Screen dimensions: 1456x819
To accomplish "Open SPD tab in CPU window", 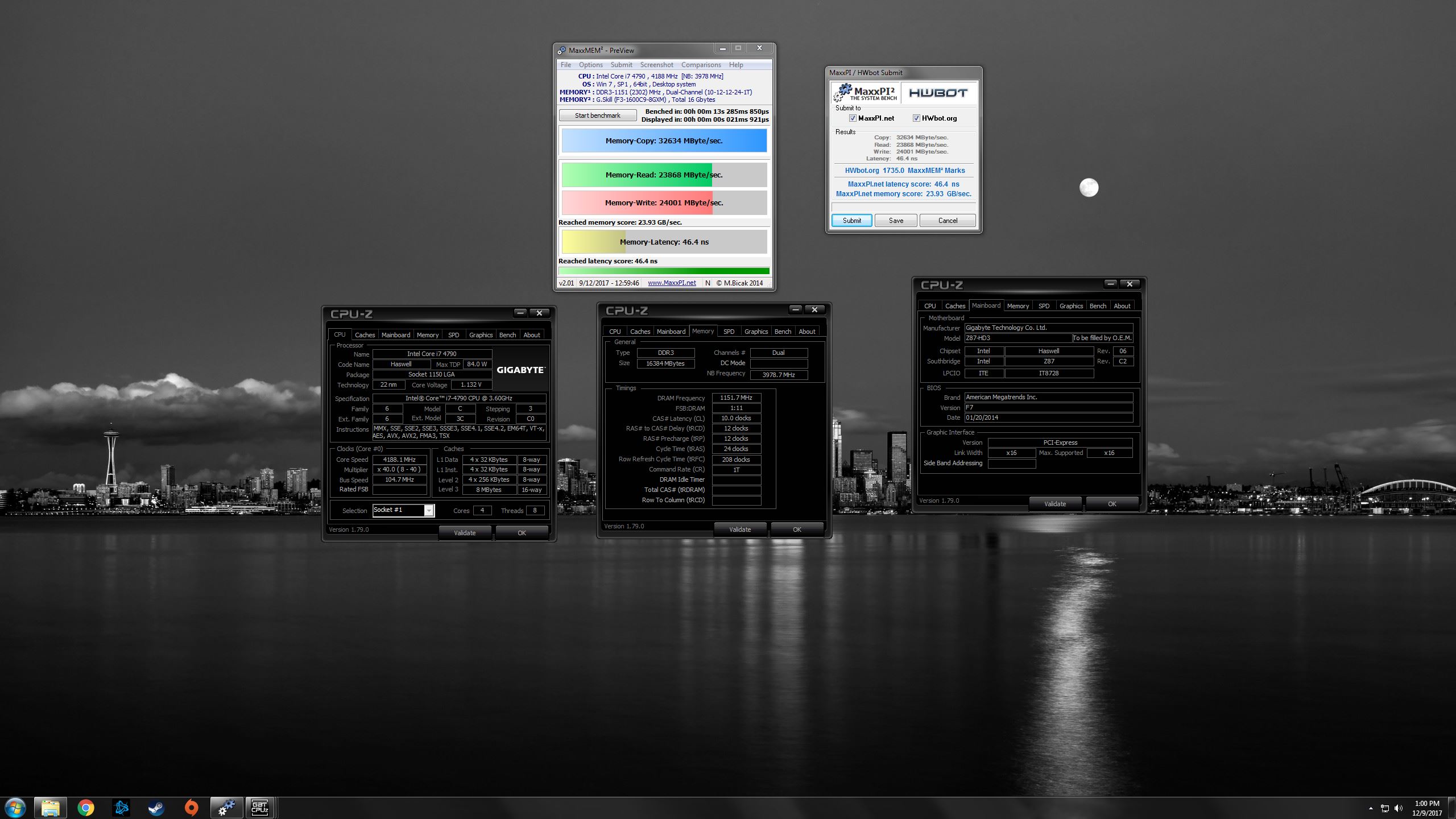I will pyautogui.click(x=453, y=335).
